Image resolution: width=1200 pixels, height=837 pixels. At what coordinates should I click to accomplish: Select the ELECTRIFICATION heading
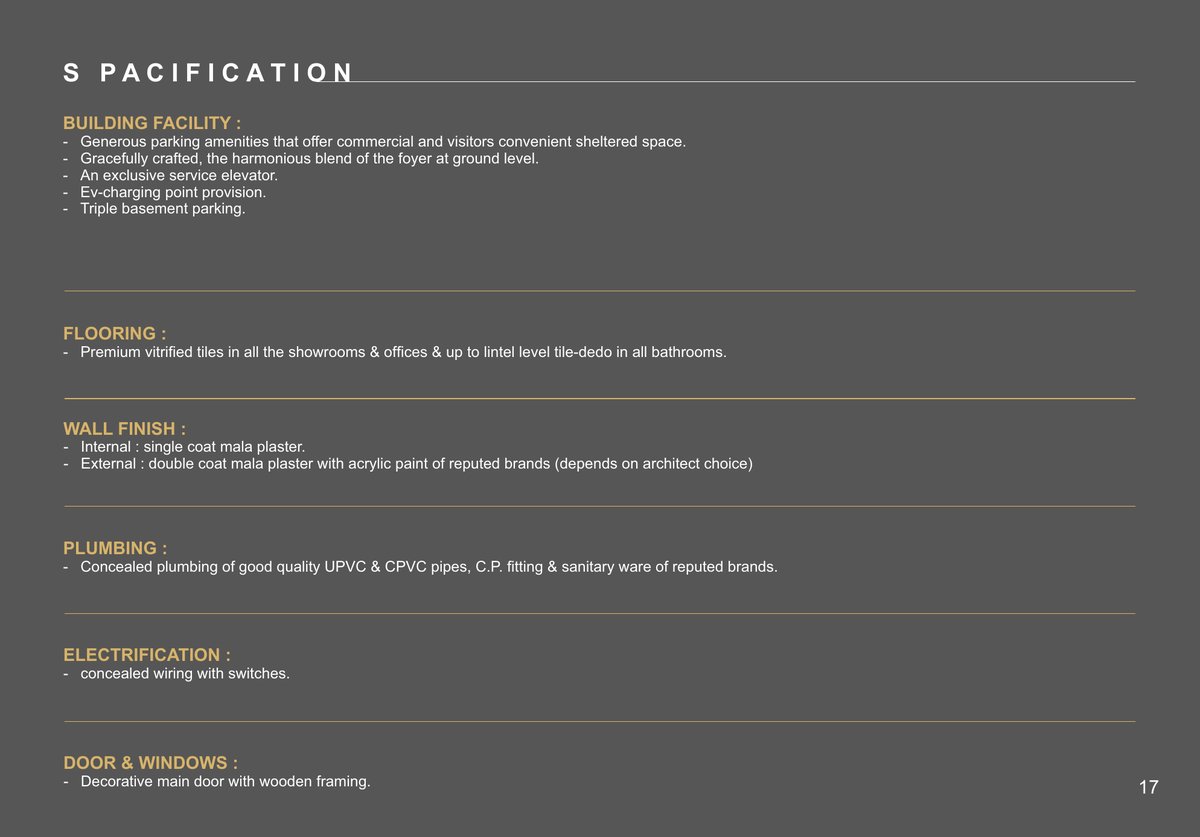[147, 655]
